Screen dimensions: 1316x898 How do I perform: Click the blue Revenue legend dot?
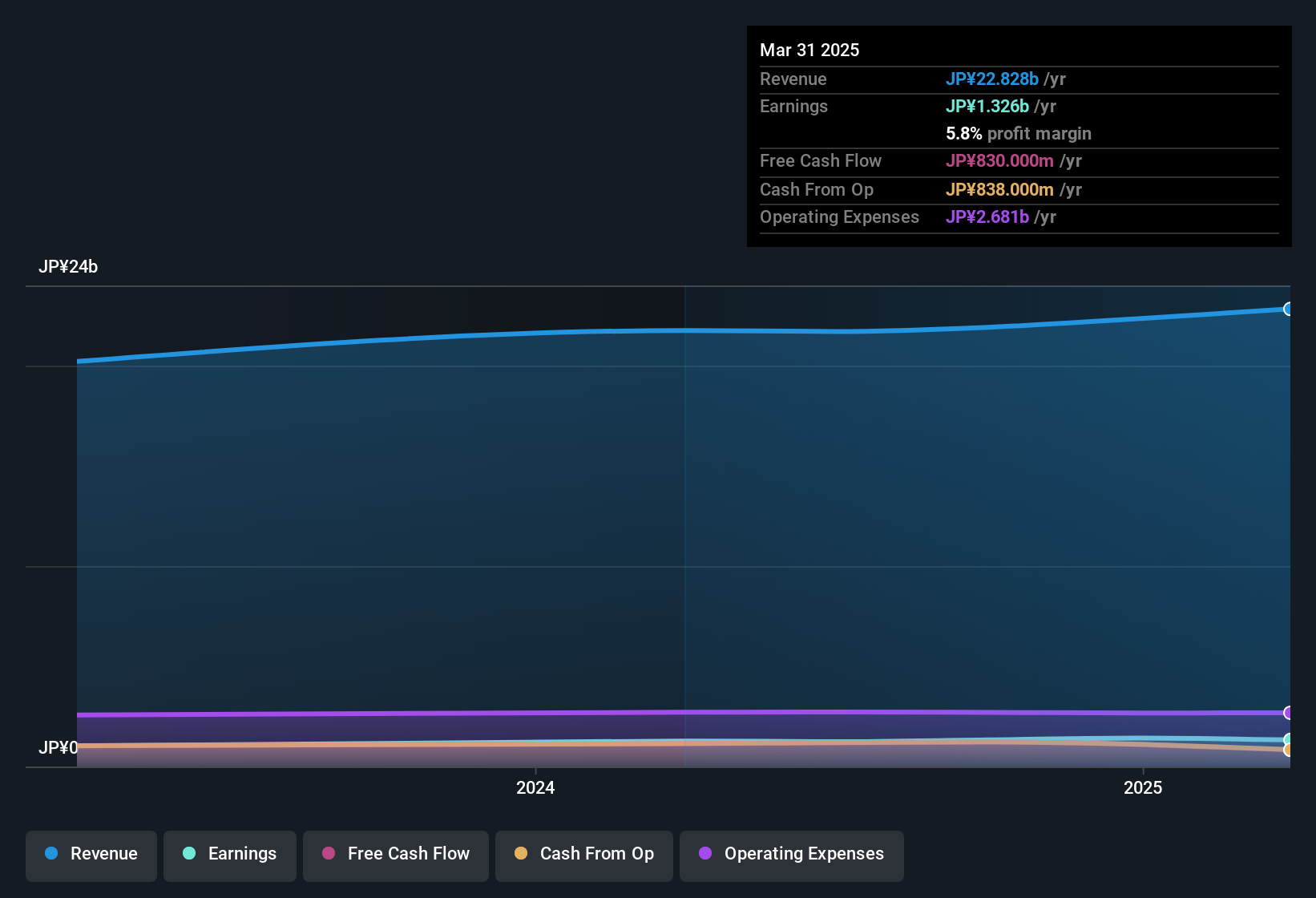(51, 853)
